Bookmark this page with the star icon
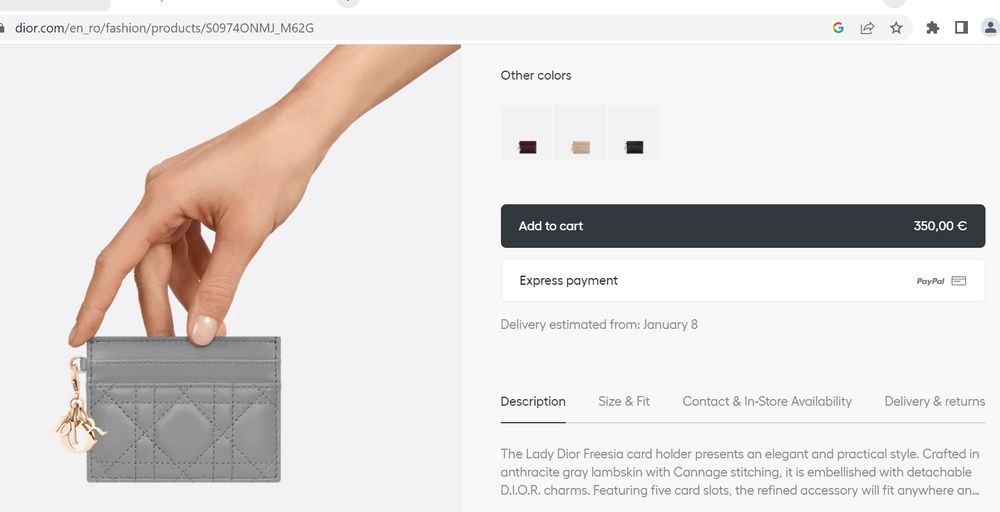The width and height of the screenshot is (1000, 512). 896,27
